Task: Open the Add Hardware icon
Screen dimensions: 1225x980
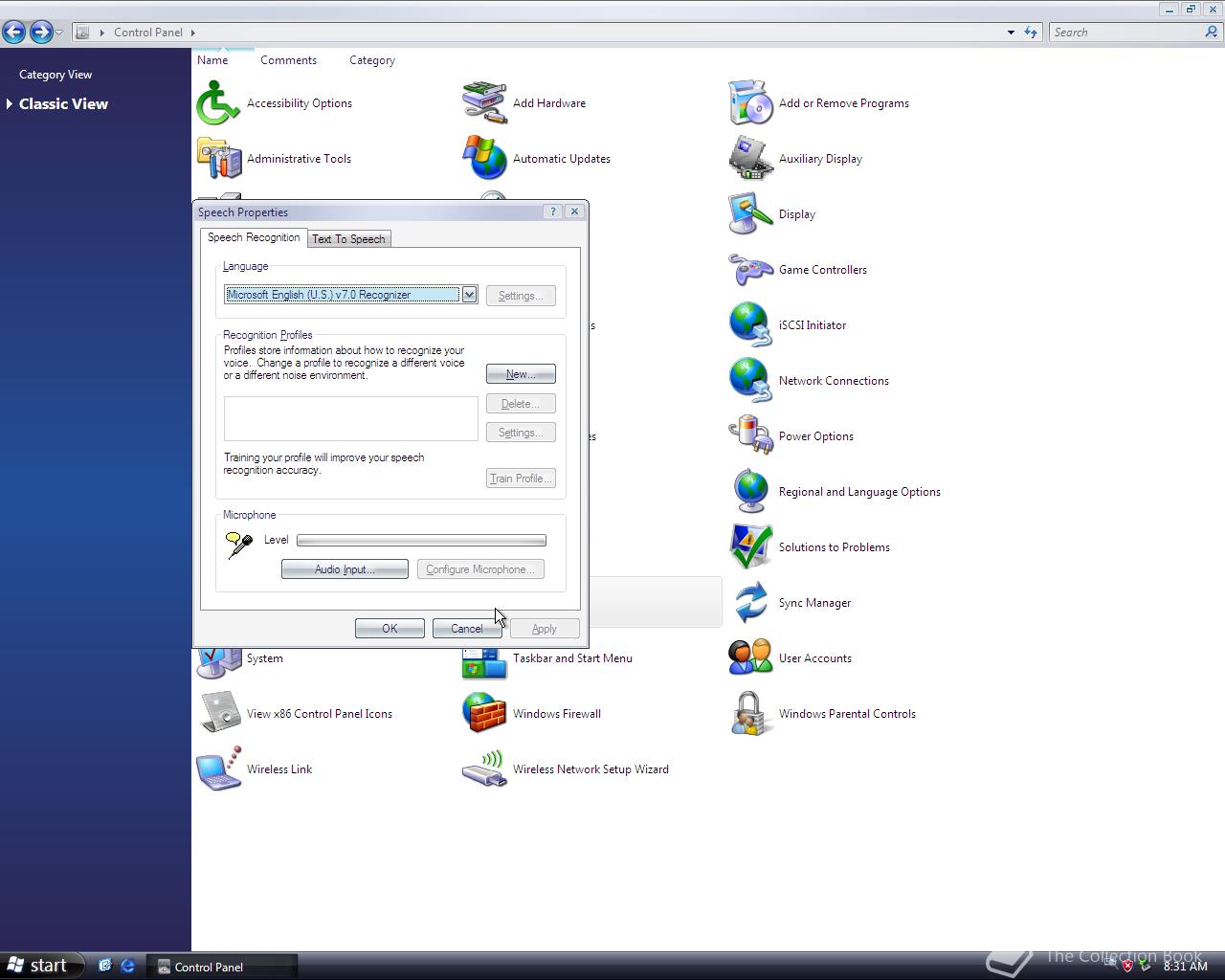Action: point(484,103)
